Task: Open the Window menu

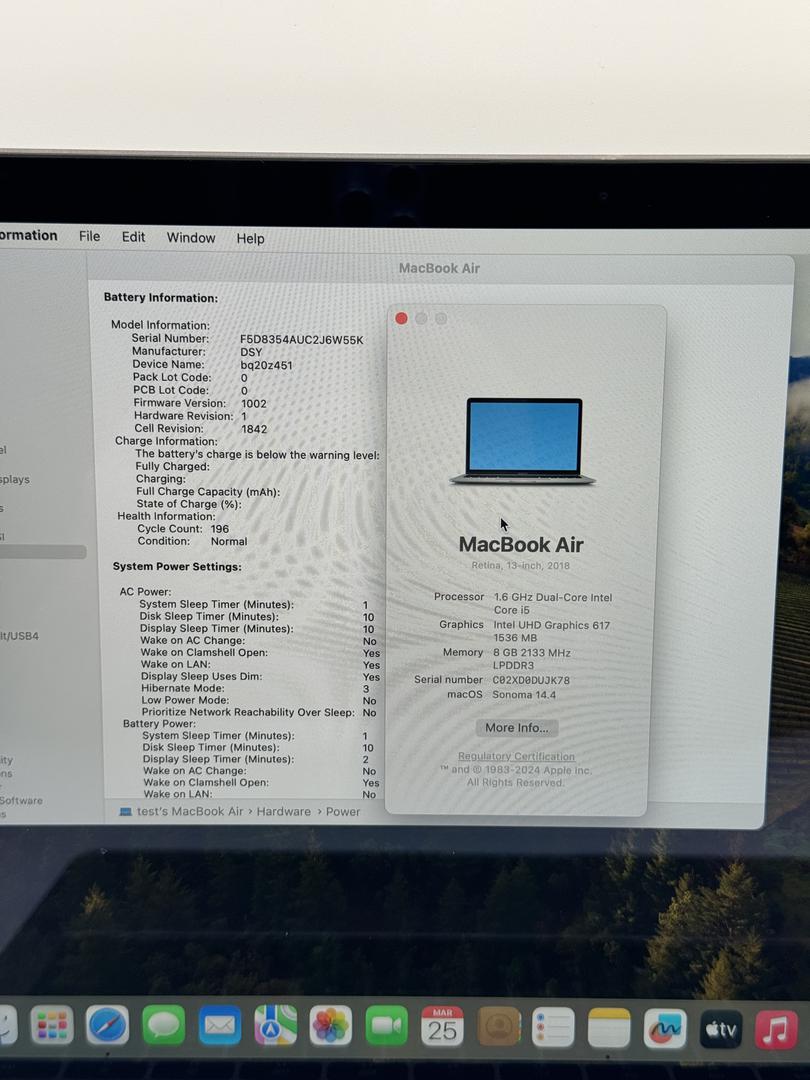Action: click(x=191, y=238)
